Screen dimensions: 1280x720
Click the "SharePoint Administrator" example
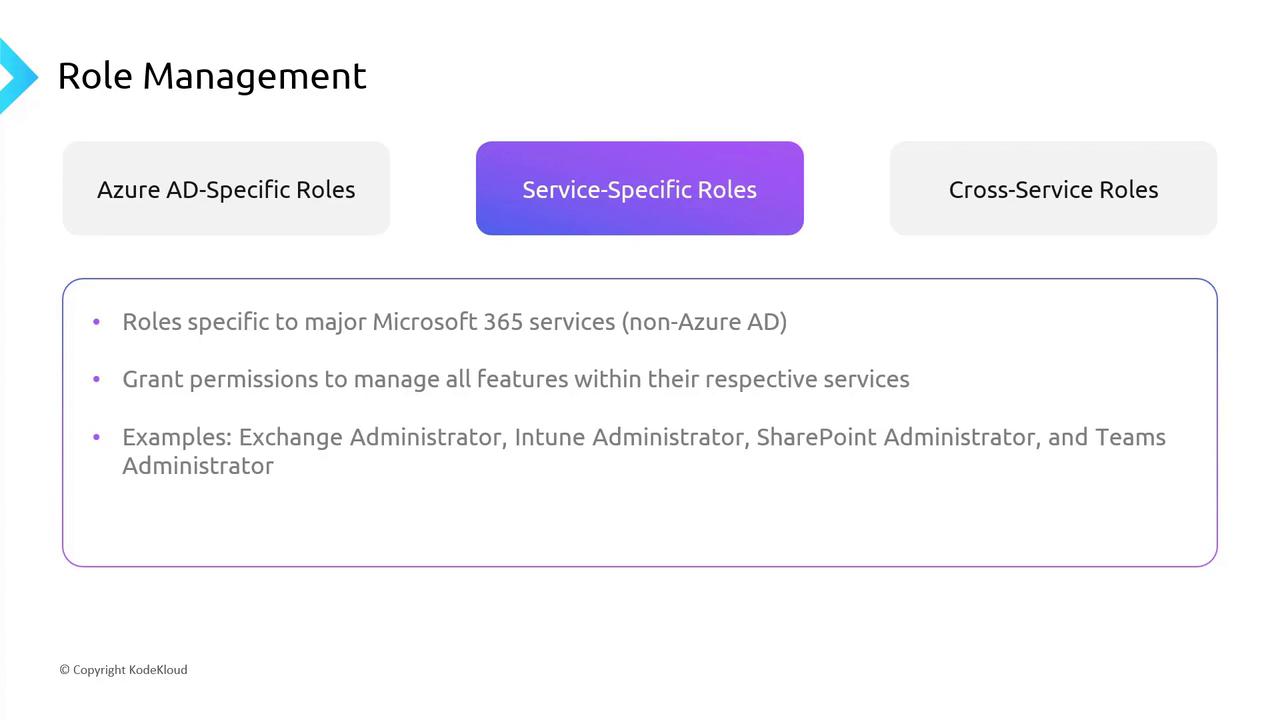[x=896, y=438]
